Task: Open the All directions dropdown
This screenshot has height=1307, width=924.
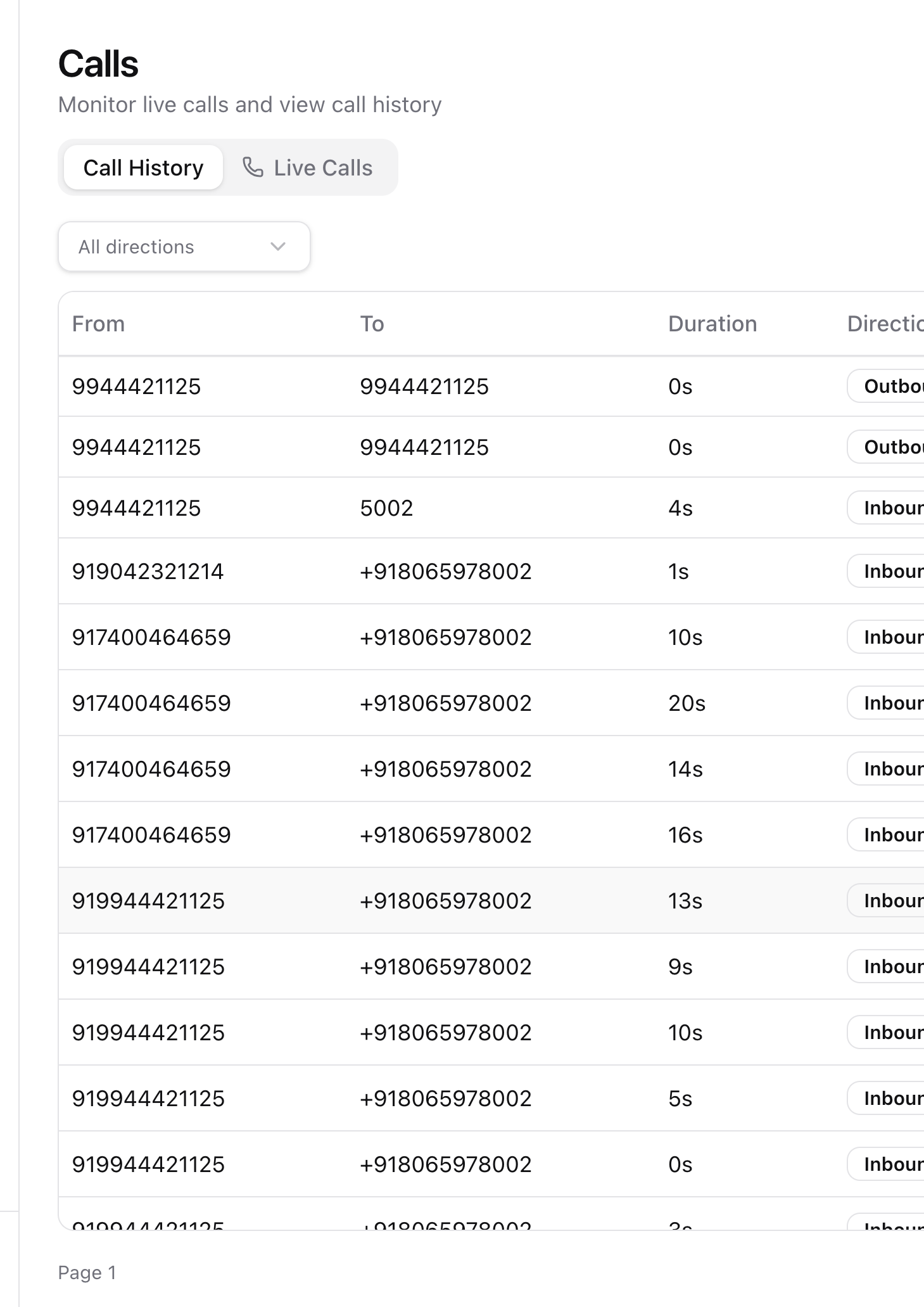Action: (x=184, y=246)
